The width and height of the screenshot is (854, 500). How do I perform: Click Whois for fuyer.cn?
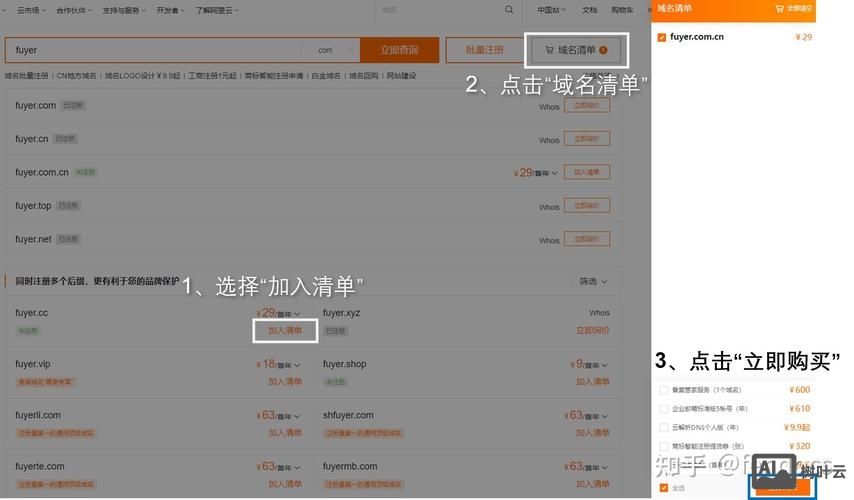[549, 140]
